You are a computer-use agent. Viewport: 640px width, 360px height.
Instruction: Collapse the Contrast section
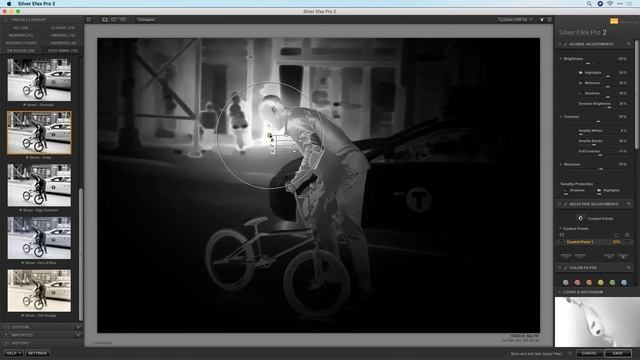(x=561, y=116)
